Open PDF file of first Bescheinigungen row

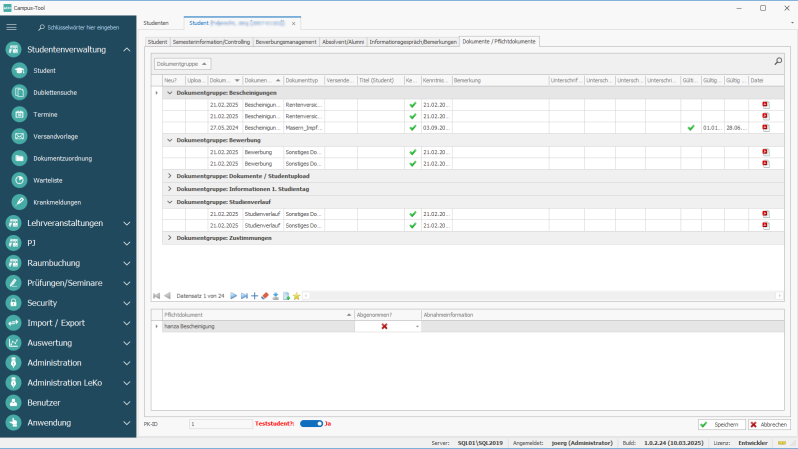tap(765, 105)
